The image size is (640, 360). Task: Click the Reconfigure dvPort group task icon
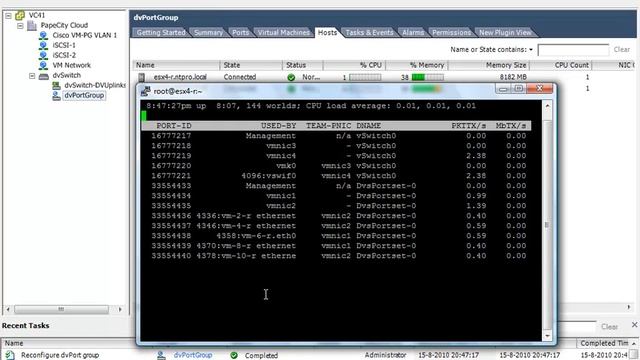click(x=10, y=355)
